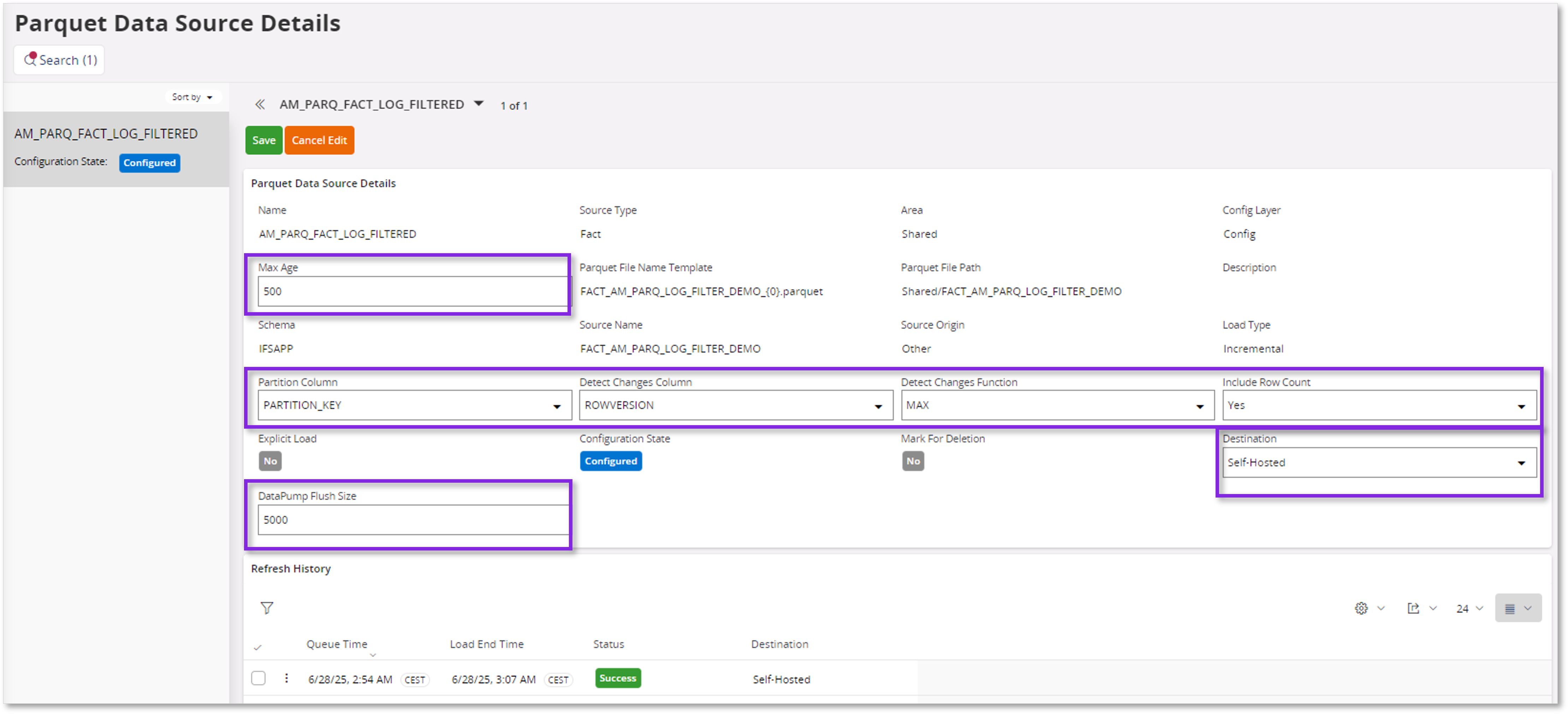Select AM_PARQ_FACT_LOG_FILTERED in left list
Viewport: 1568px width, 714px height.
(x=106, y=133)
